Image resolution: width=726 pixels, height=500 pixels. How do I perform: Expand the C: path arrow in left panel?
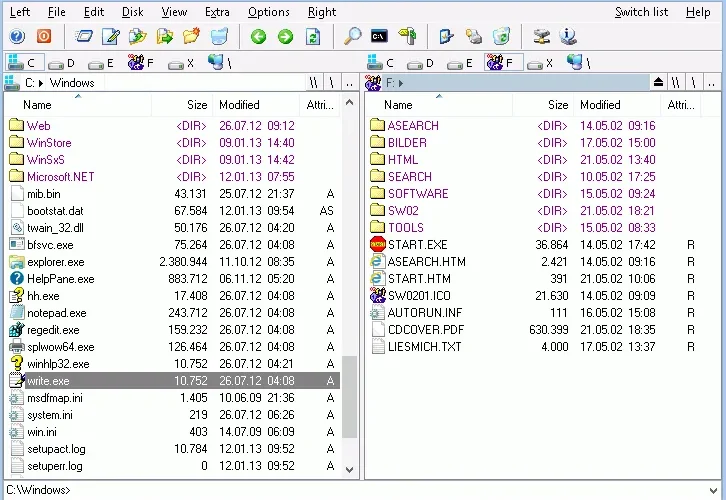pos(41,83)
